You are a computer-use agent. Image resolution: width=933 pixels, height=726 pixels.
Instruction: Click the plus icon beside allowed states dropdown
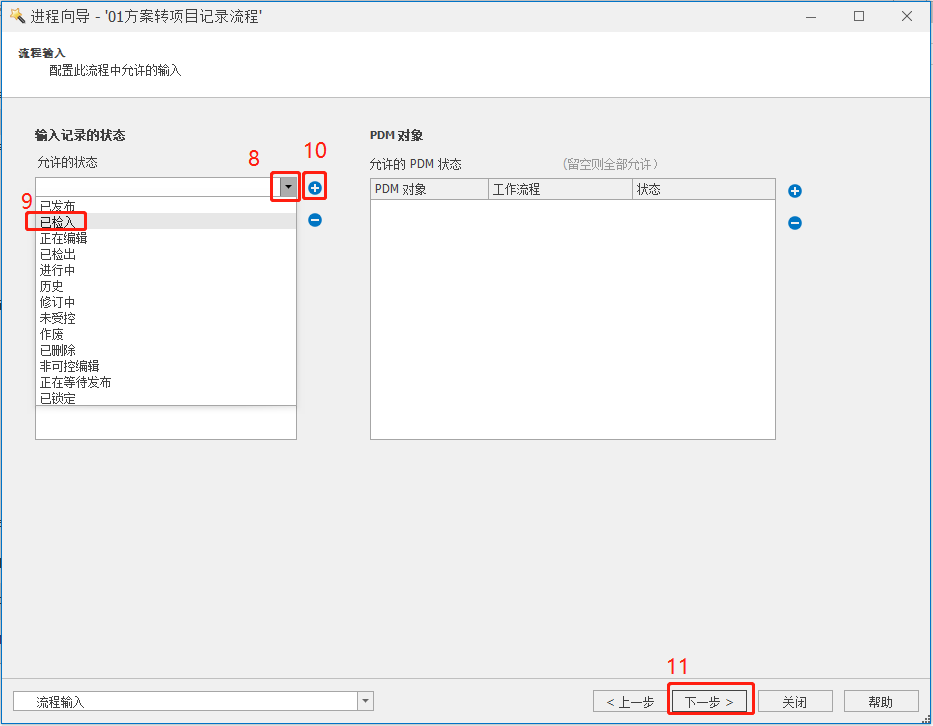[x=315, y=188]
